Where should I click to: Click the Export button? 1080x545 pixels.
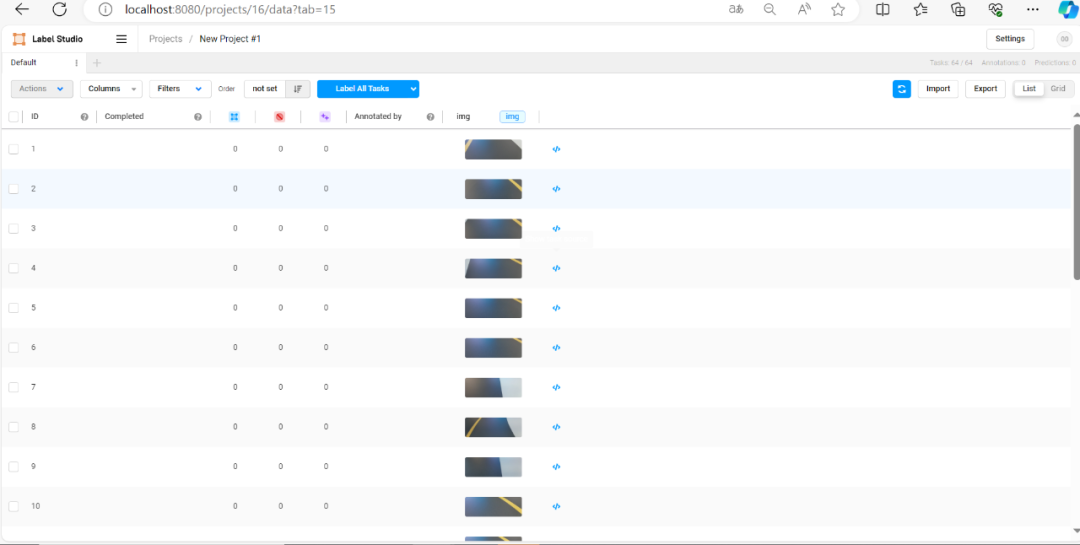pos(985,89)
